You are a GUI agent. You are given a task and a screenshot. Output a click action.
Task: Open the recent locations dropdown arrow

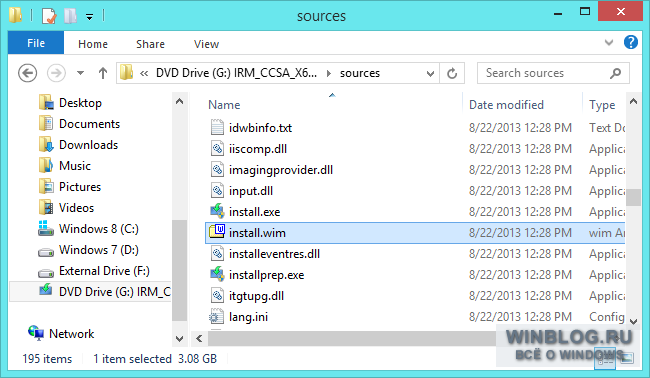(x=80, y=73)
